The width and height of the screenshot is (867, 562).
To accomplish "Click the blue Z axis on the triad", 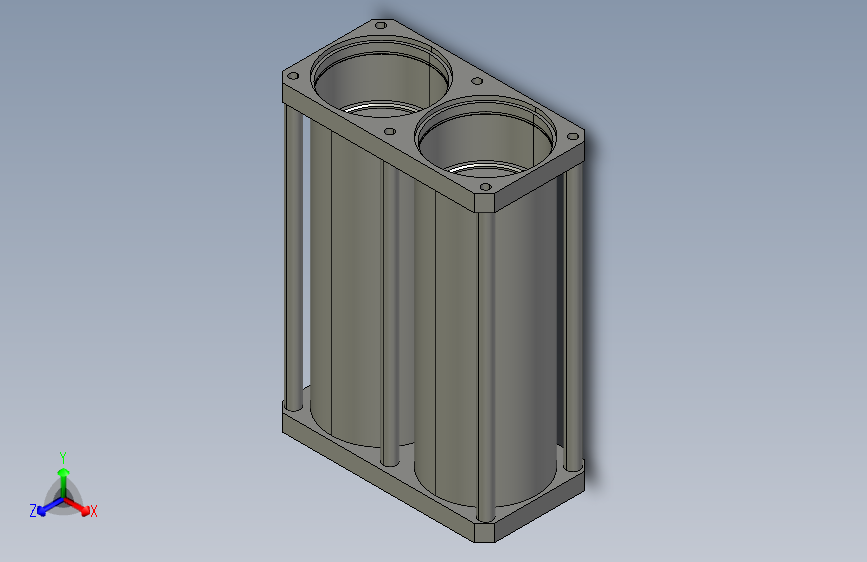I will (50, 507).
